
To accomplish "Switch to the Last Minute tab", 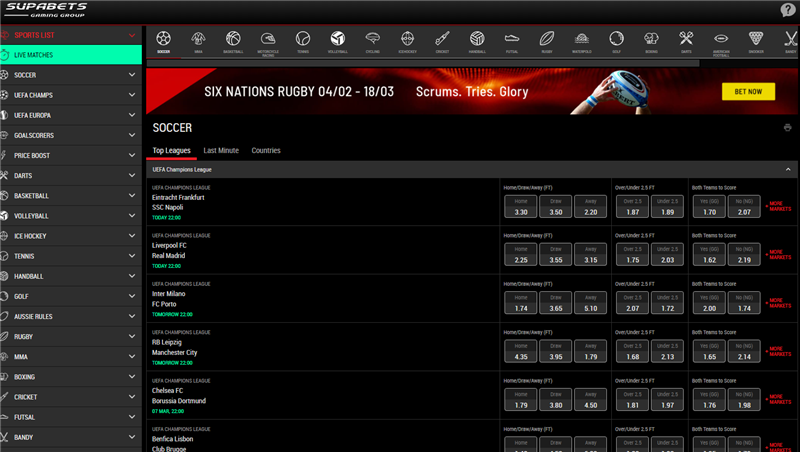I will pyautogui.click(x=221, y=150).
